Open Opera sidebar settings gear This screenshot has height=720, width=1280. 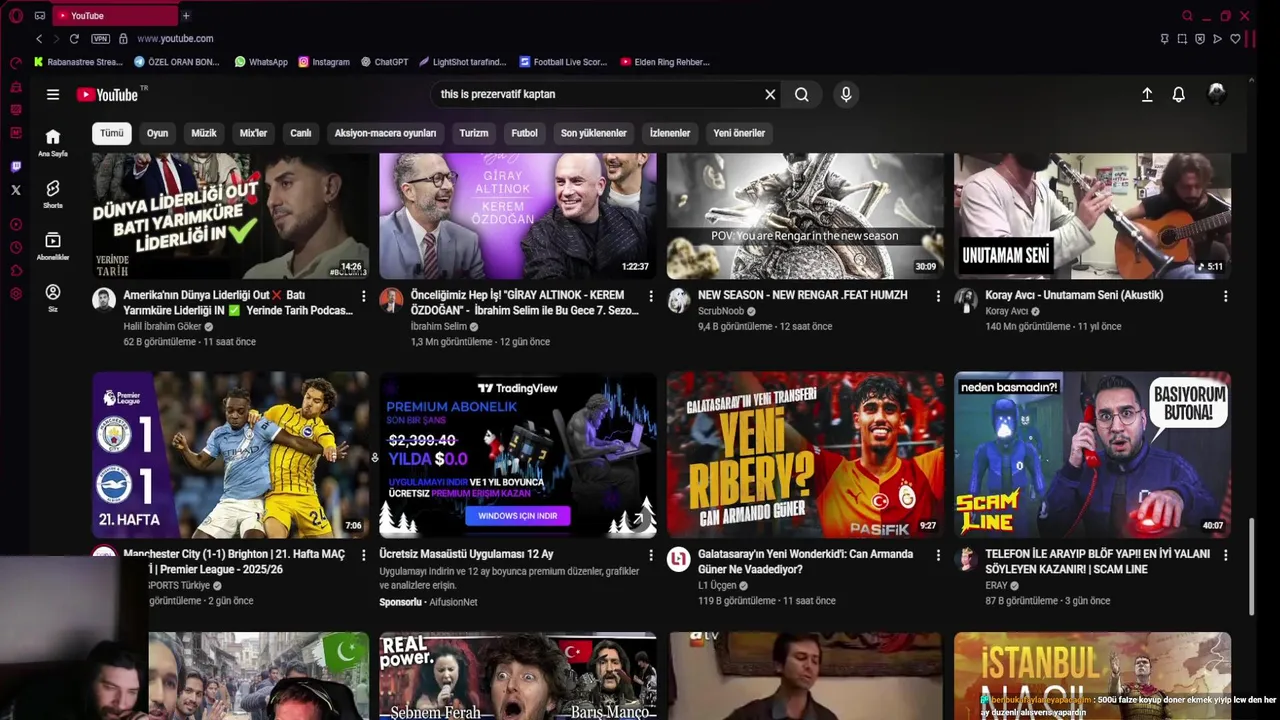point(15,294)
